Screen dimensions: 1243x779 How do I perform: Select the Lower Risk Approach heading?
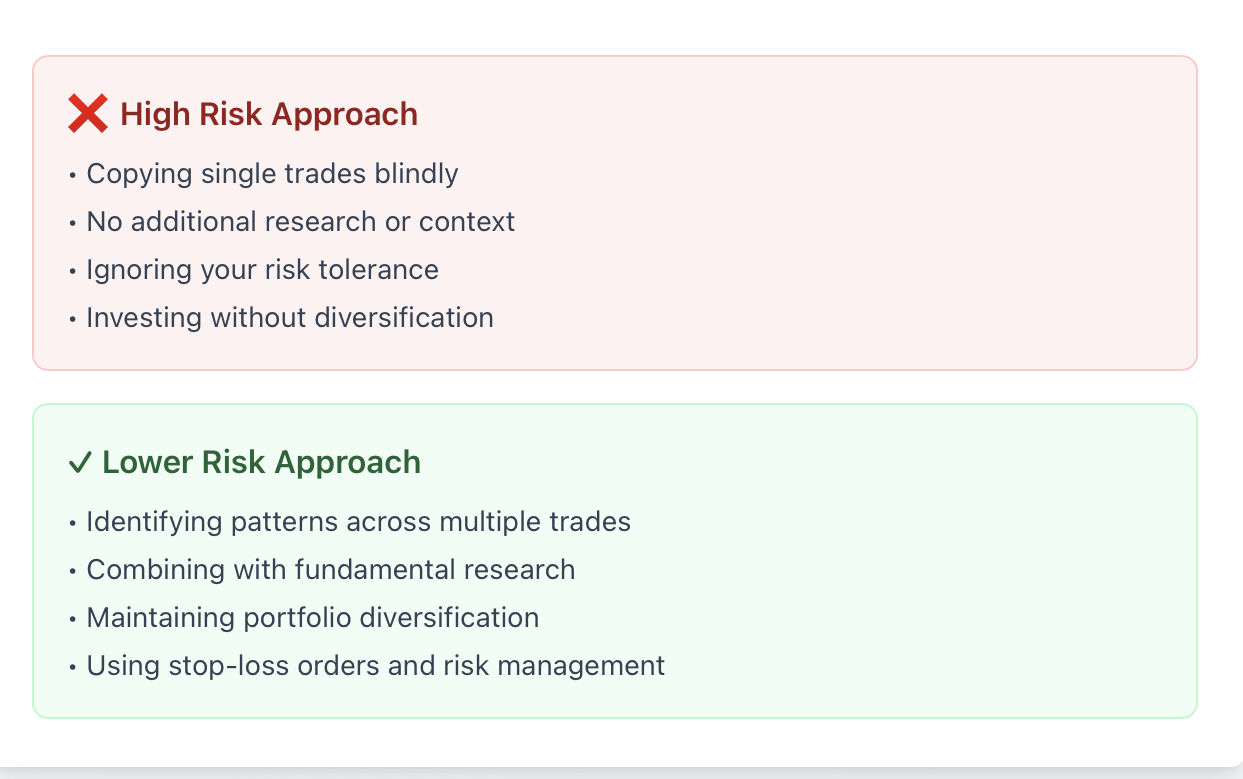tap(244, 462)
